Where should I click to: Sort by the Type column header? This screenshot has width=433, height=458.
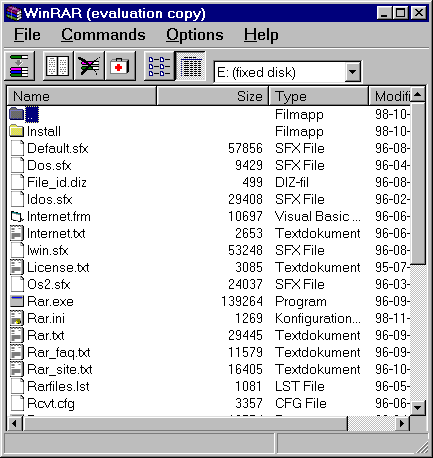click(x=319, y=96)
